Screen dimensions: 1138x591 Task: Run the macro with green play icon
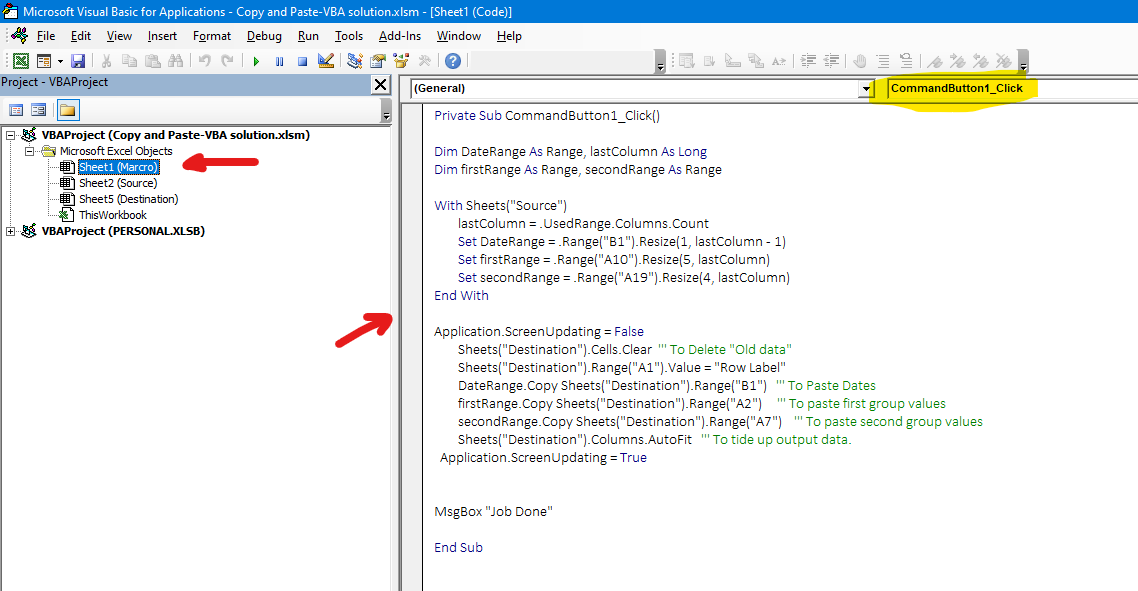click(256, 62)
